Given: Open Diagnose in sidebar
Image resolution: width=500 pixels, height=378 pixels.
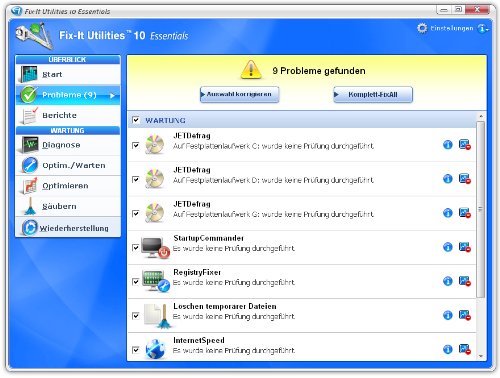Looking at the screenshot, I should point(68,145).
